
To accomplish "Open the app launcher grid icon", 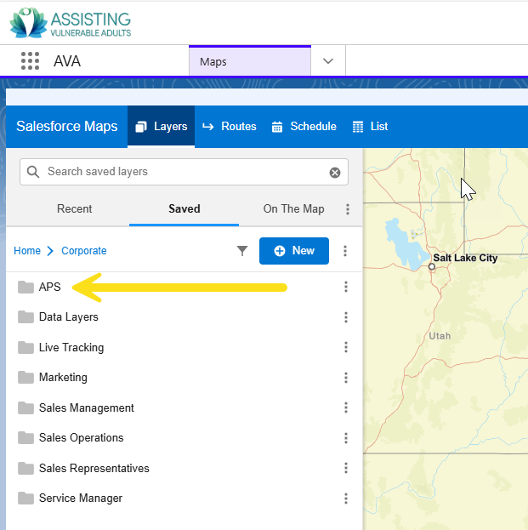I will (30, 61).
